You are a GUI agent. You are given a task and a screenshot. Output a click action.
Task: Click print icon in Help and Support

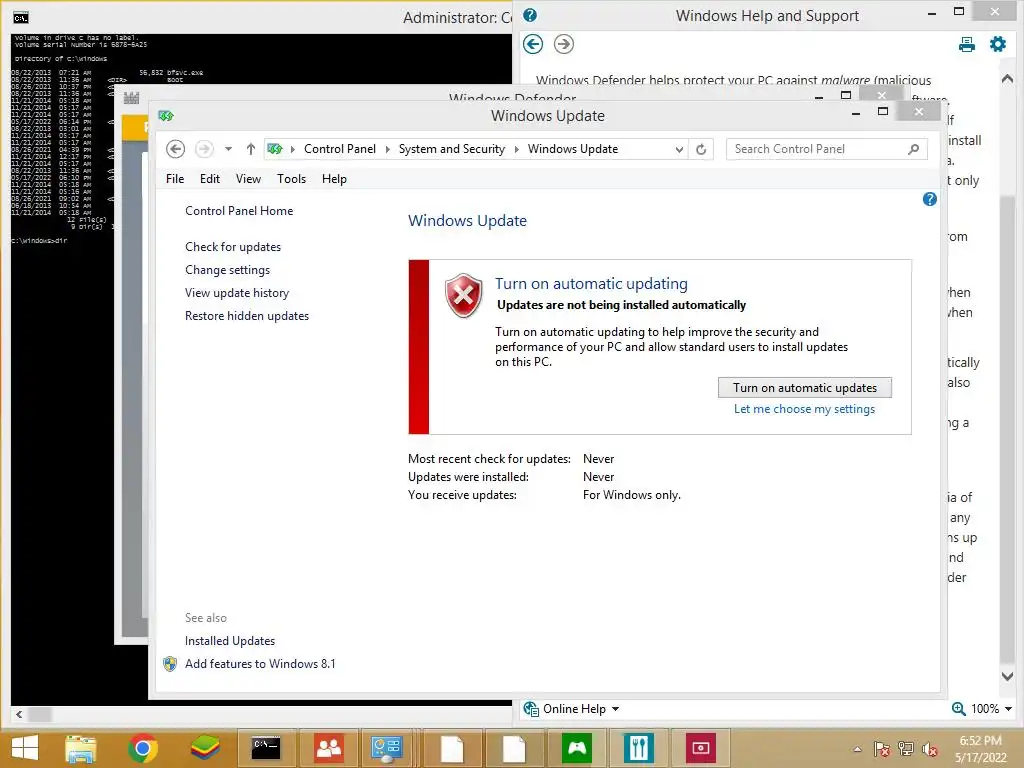pyautogui.click(x=967, y=44)
